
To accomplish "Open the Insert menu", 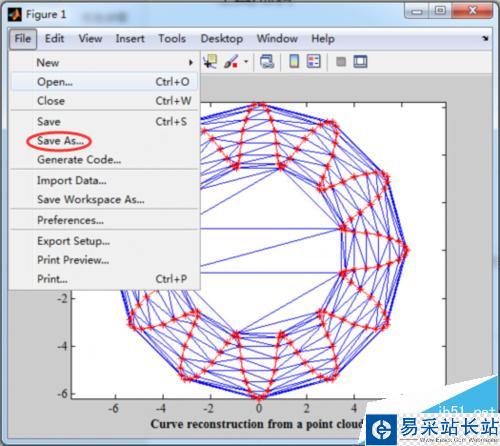I will 130,39.
